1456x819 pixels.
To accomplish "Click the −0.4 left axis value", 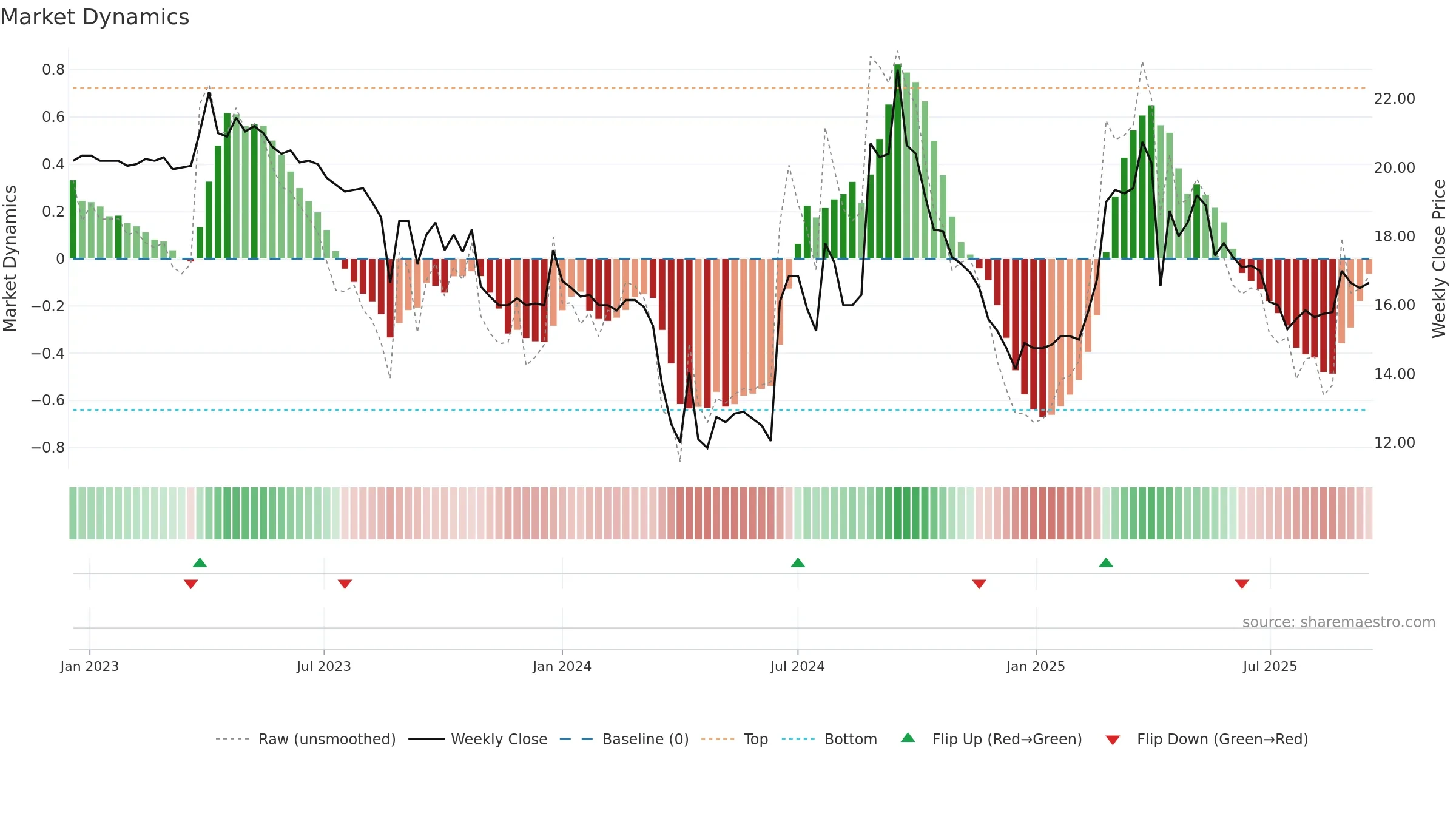I will pos(48,353).
